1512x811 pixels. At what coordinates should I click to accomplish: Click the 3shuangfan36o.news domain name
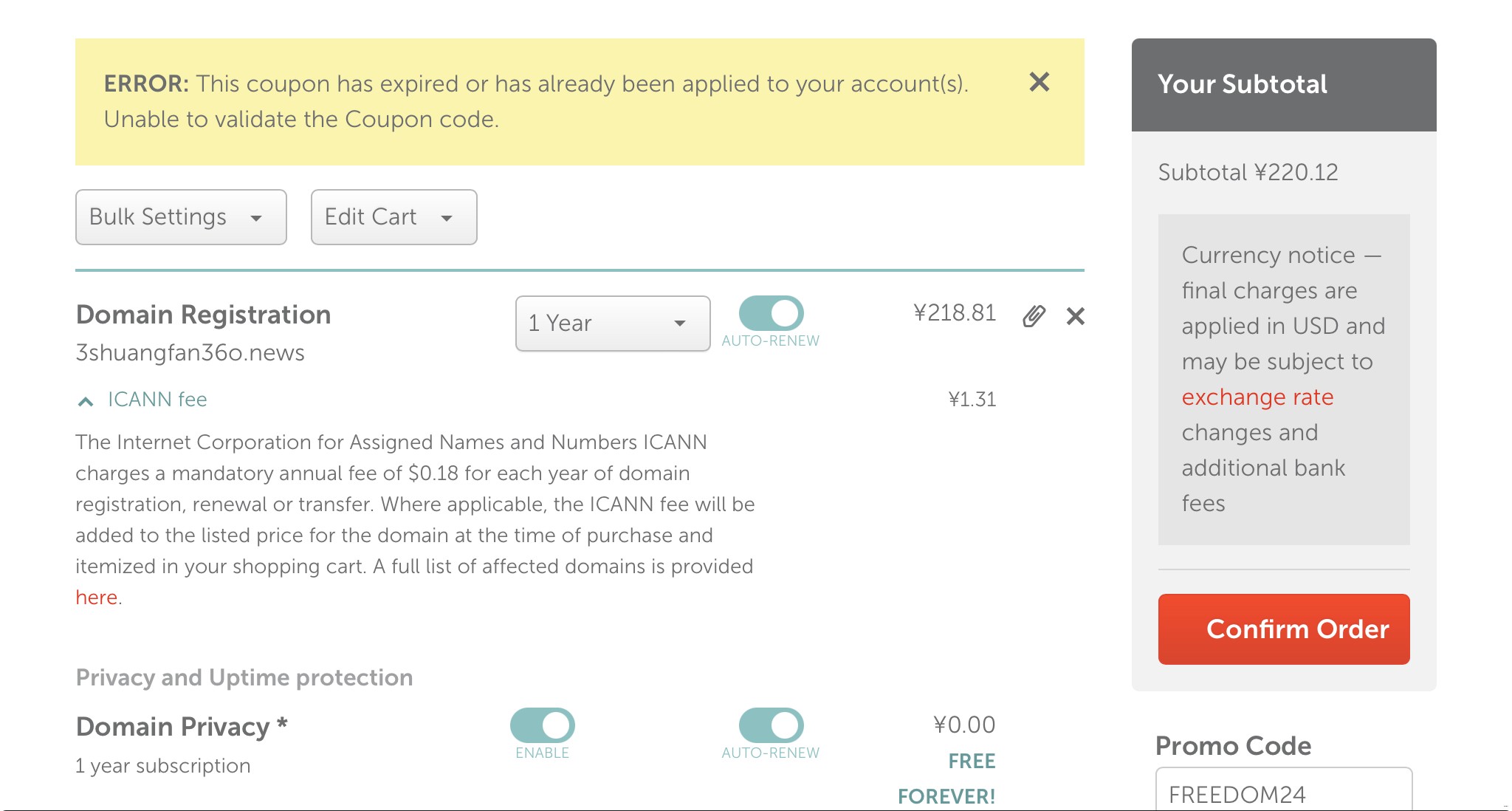pyautogui.click(x=190, y=353)
